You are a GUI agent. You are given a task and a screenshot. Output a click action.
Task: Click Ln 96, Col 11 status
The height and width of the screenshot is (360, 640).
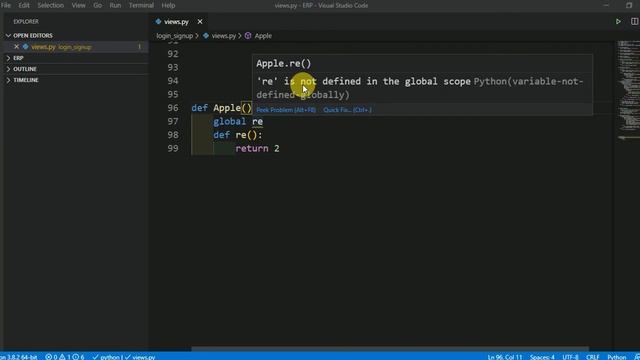point(504,357)
